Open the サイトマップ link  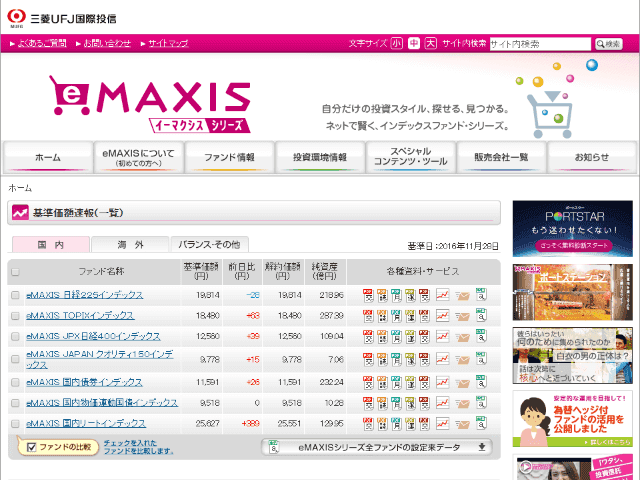pyautogui.click(x=168, y=43)
